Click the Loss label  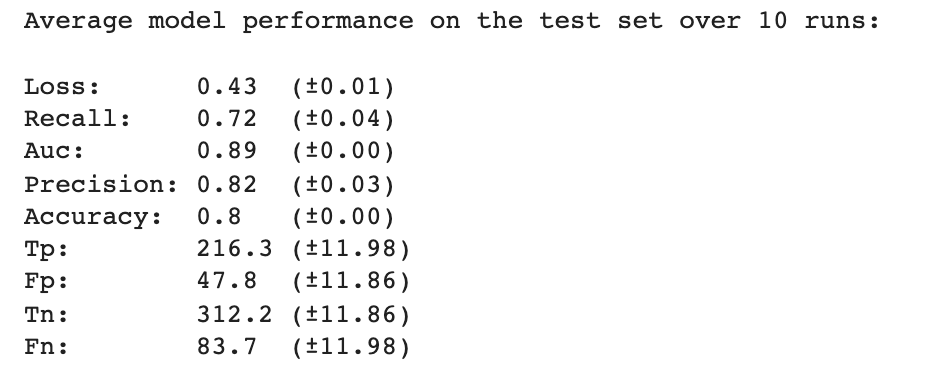[x=62, y=87]
